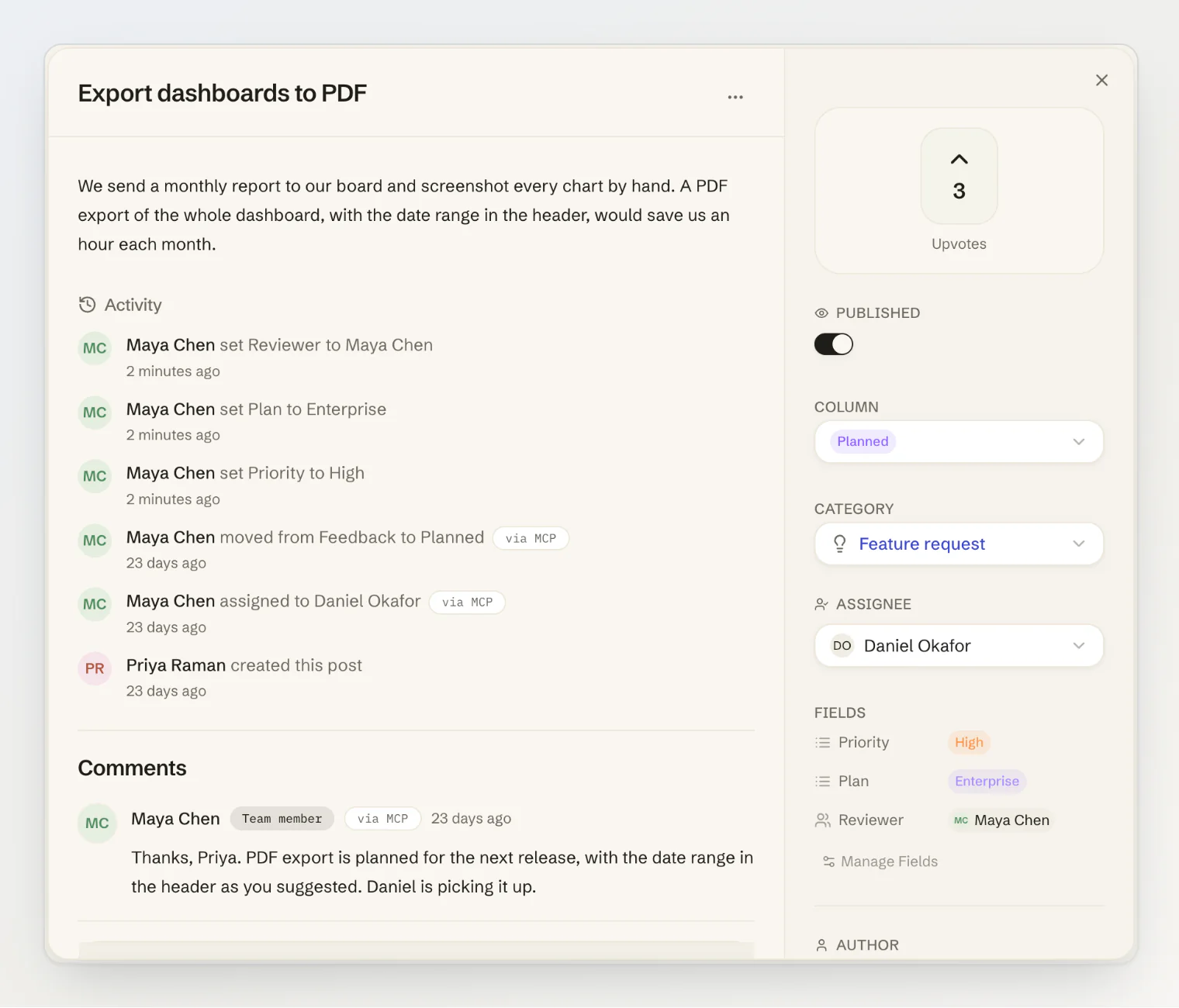
Task: Click MC avatar beside set Plan entry
Action: [x=95, y=413]
